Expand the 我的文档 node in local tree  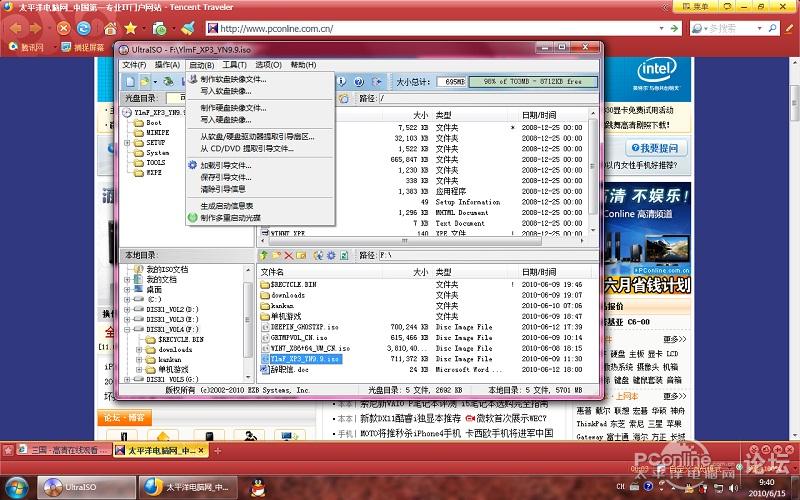click(127, 280)
